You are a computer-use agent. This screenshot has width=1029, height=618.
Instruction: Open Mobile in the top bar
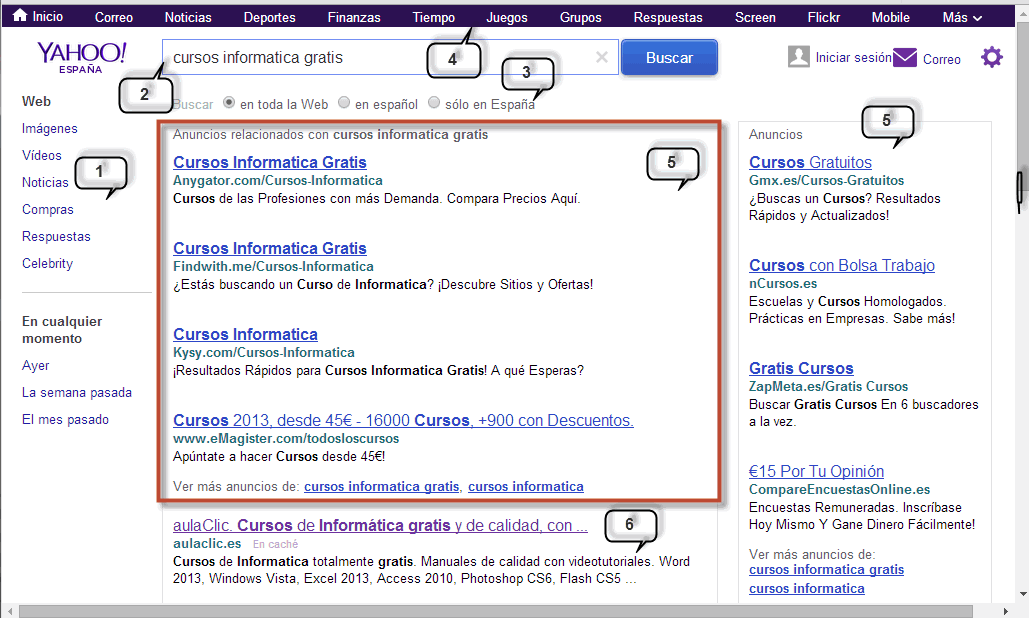click(891, 18)
